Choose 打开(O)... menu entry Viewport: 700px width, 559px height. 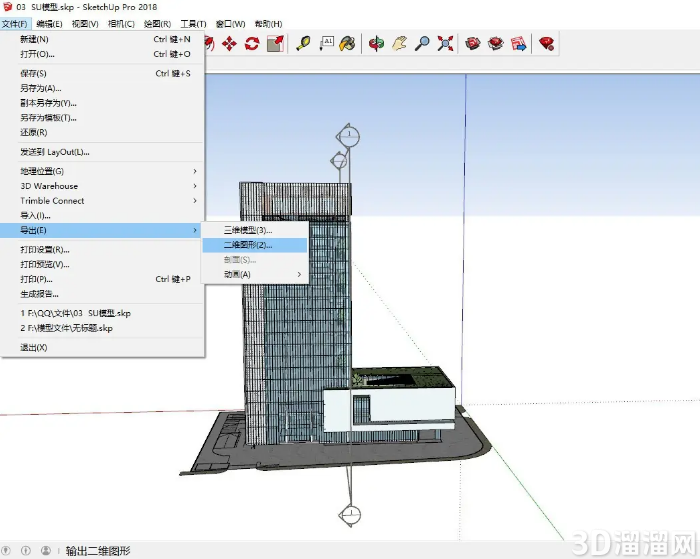click(102, 54)
